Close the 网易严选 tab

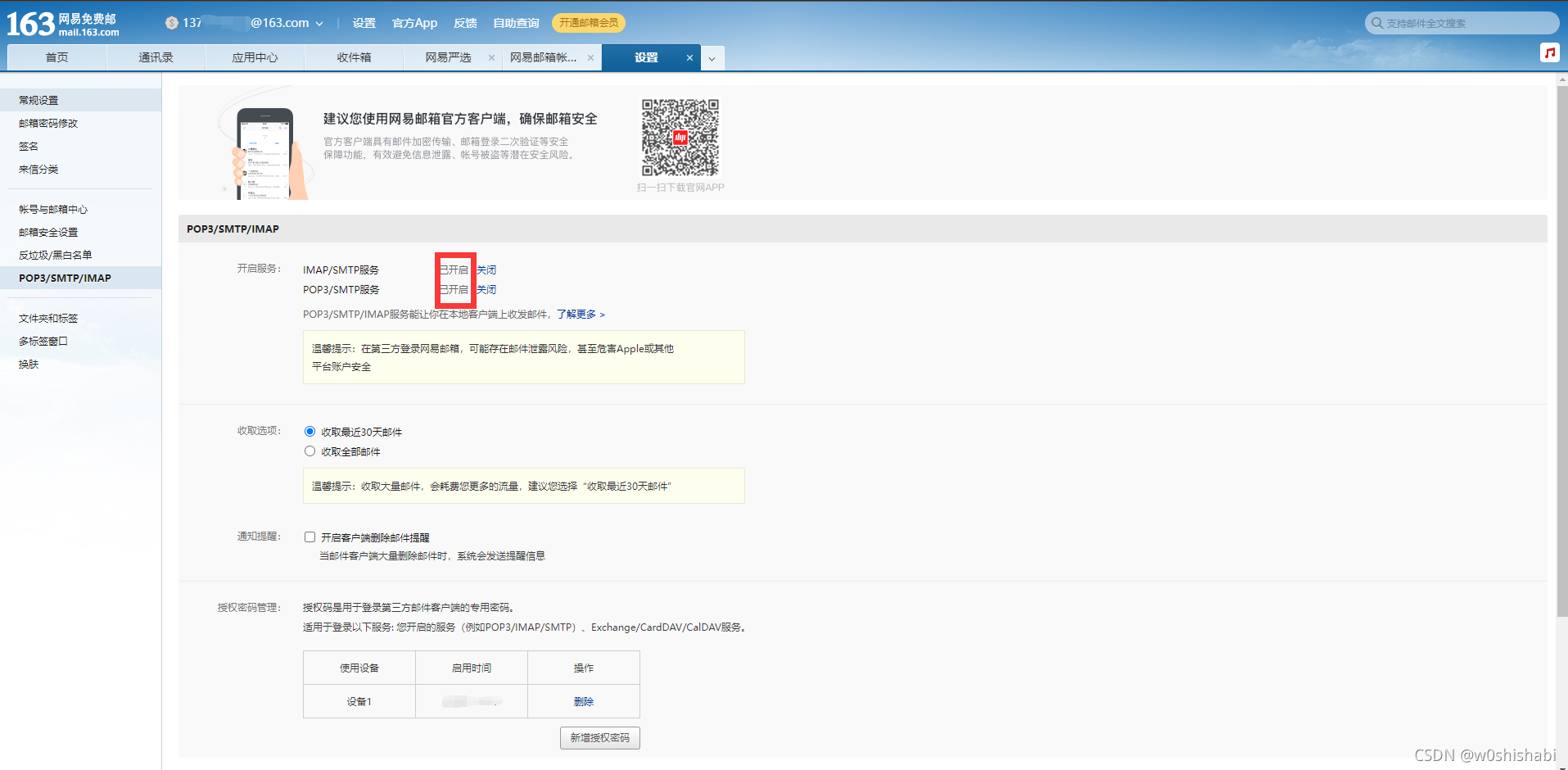(491, 57)
